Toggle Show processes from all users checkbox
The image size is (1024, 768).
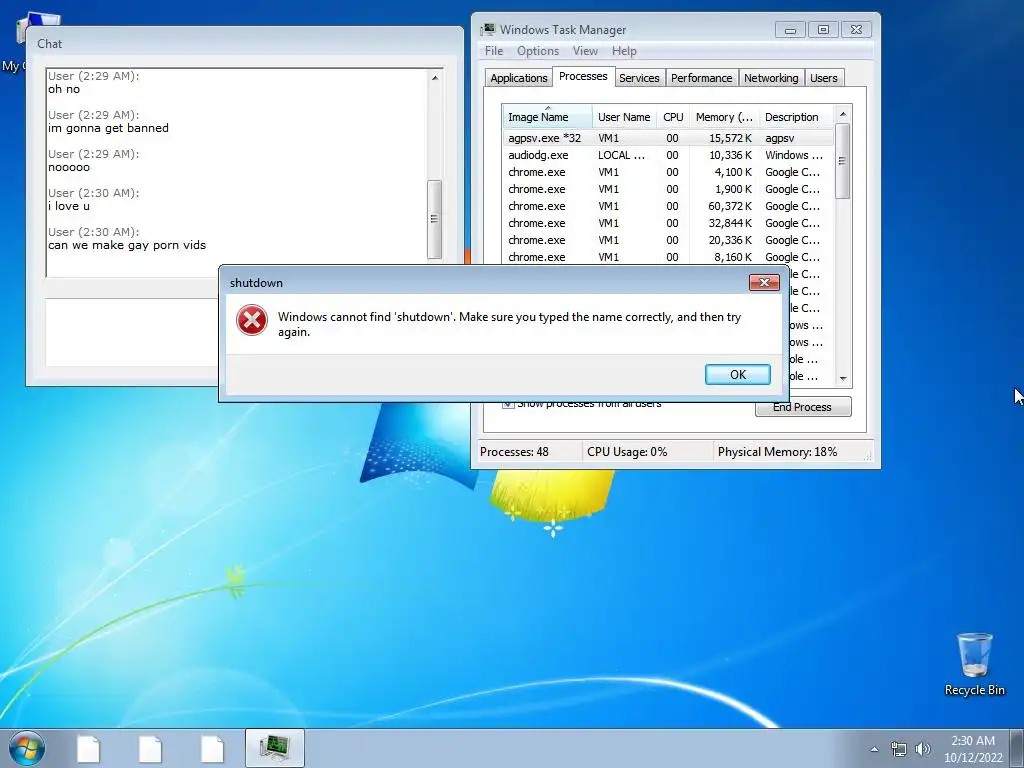[507, 404]
